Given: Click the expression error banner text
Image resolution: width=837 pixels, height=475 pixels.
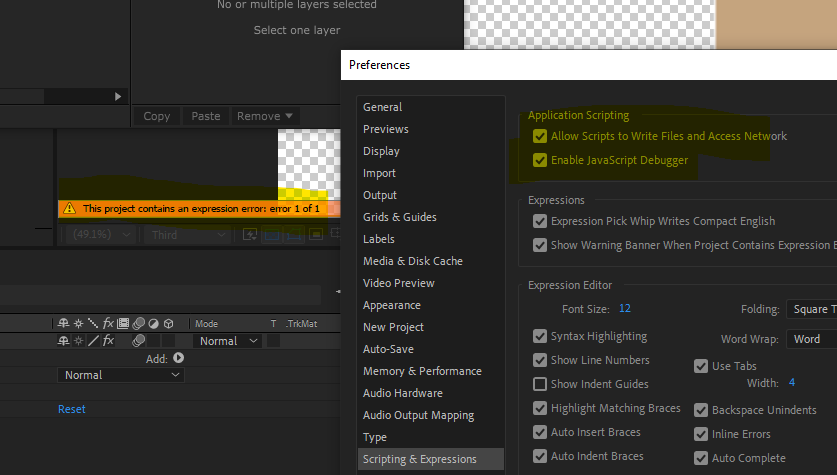Looking at the screenshot, I should (201, 208).
